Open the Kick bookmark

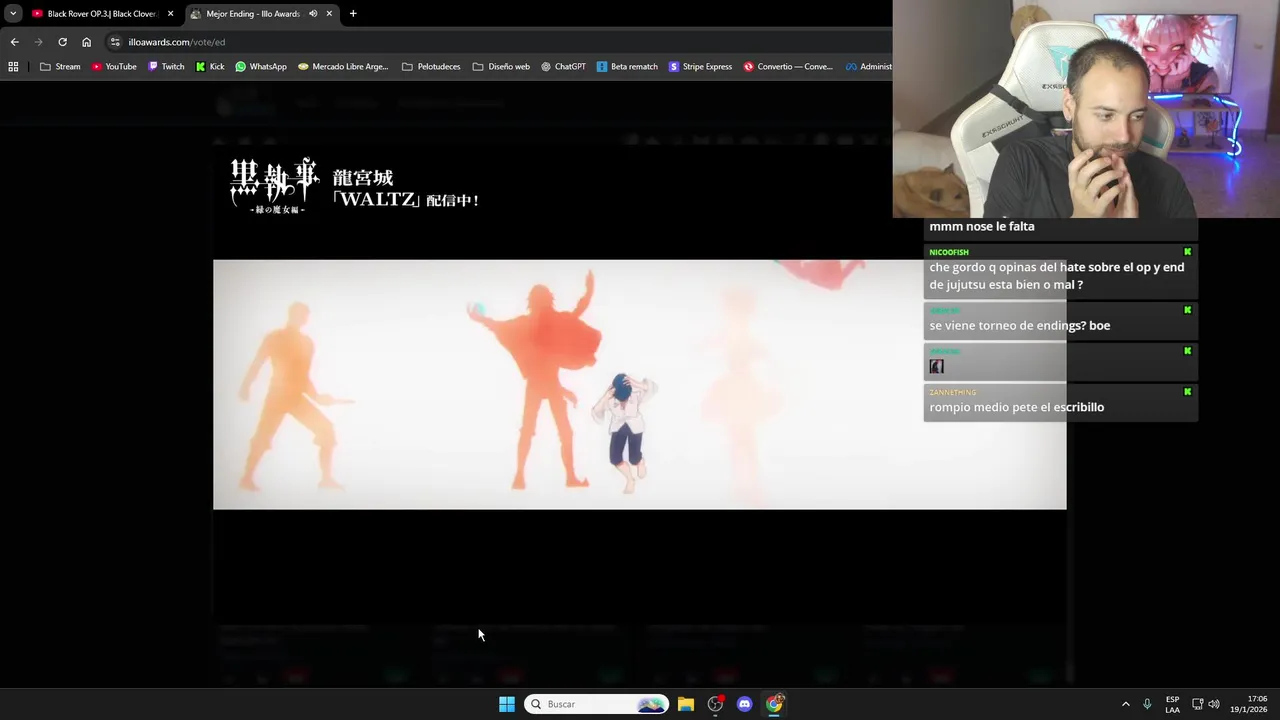tap(210, 67)
